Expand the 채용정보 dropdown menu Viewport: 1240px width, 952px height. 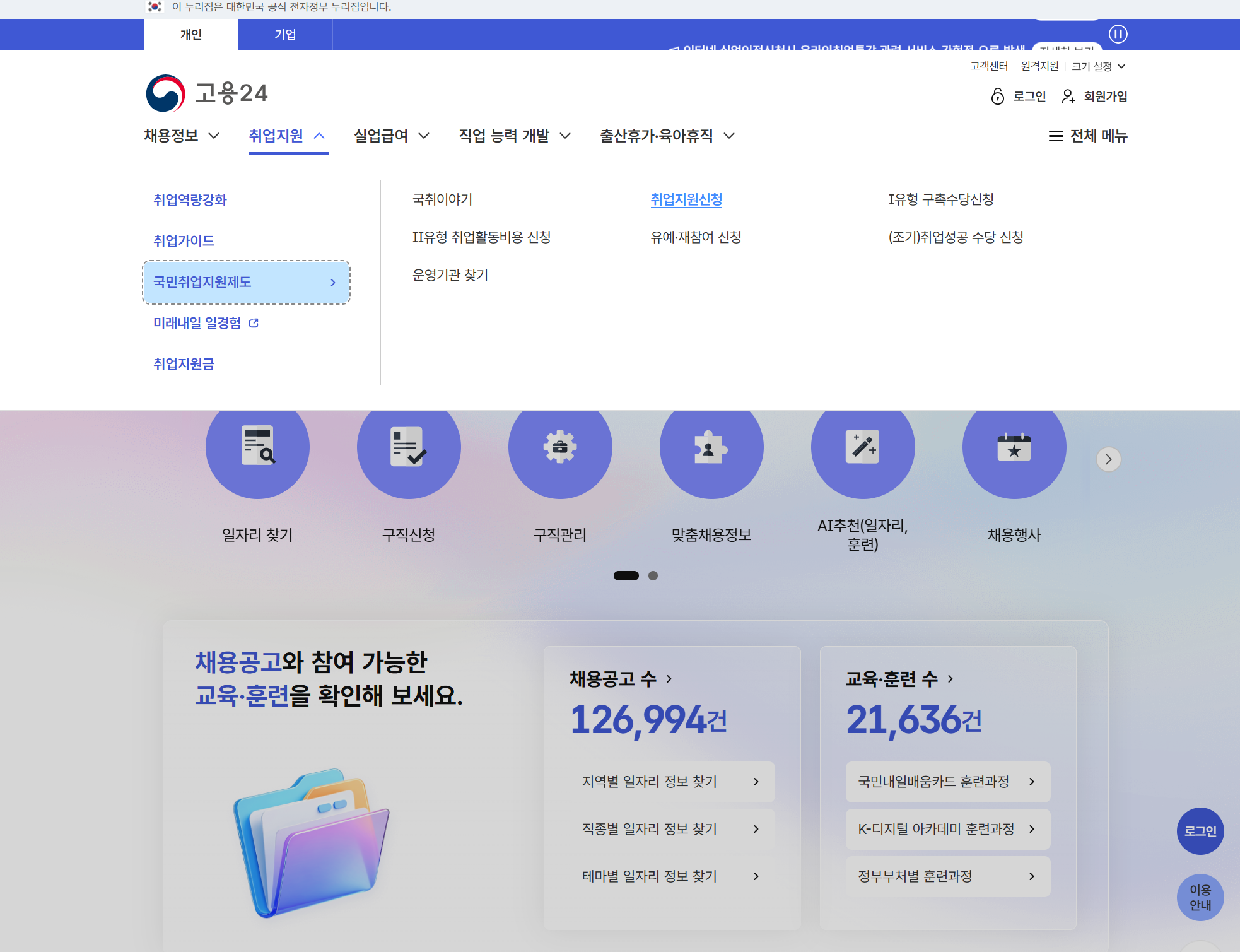pyautogui.click(x=181, y=136)
